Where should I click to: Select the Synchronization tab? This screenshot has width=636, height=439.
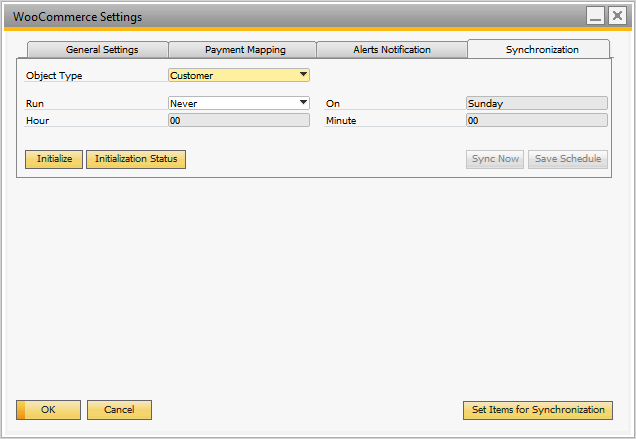click(x=541, y=49)
